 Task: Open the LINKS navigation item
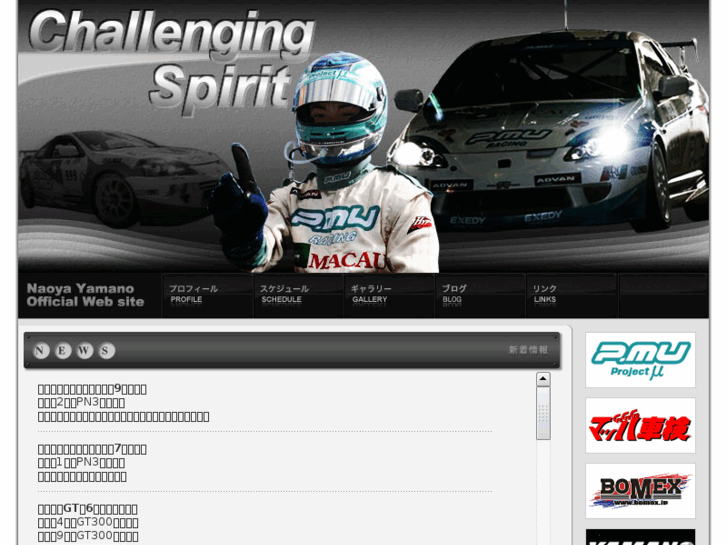click(x=571, y=295)
